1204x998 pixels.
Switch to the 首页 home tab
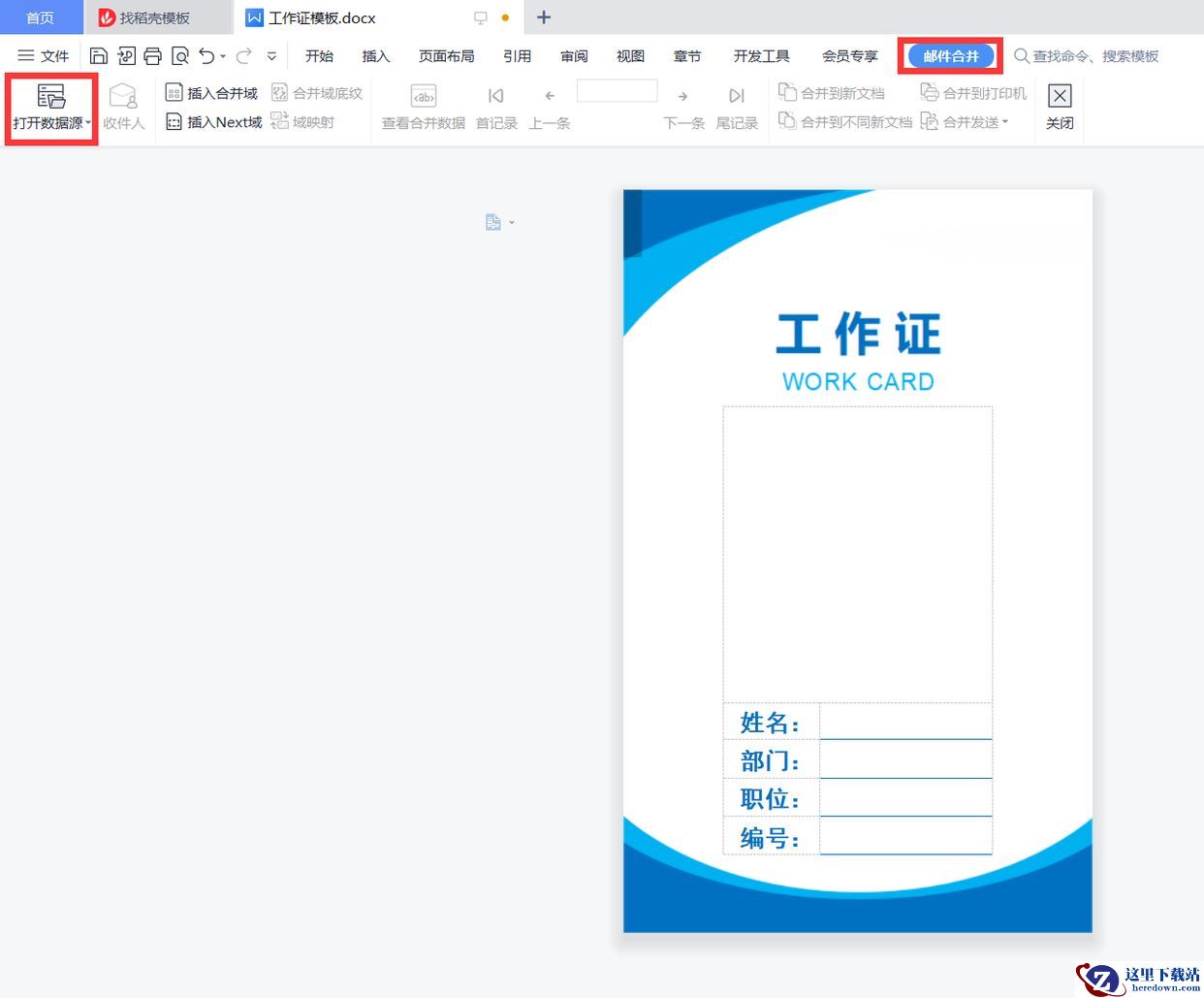coord(40,17)
